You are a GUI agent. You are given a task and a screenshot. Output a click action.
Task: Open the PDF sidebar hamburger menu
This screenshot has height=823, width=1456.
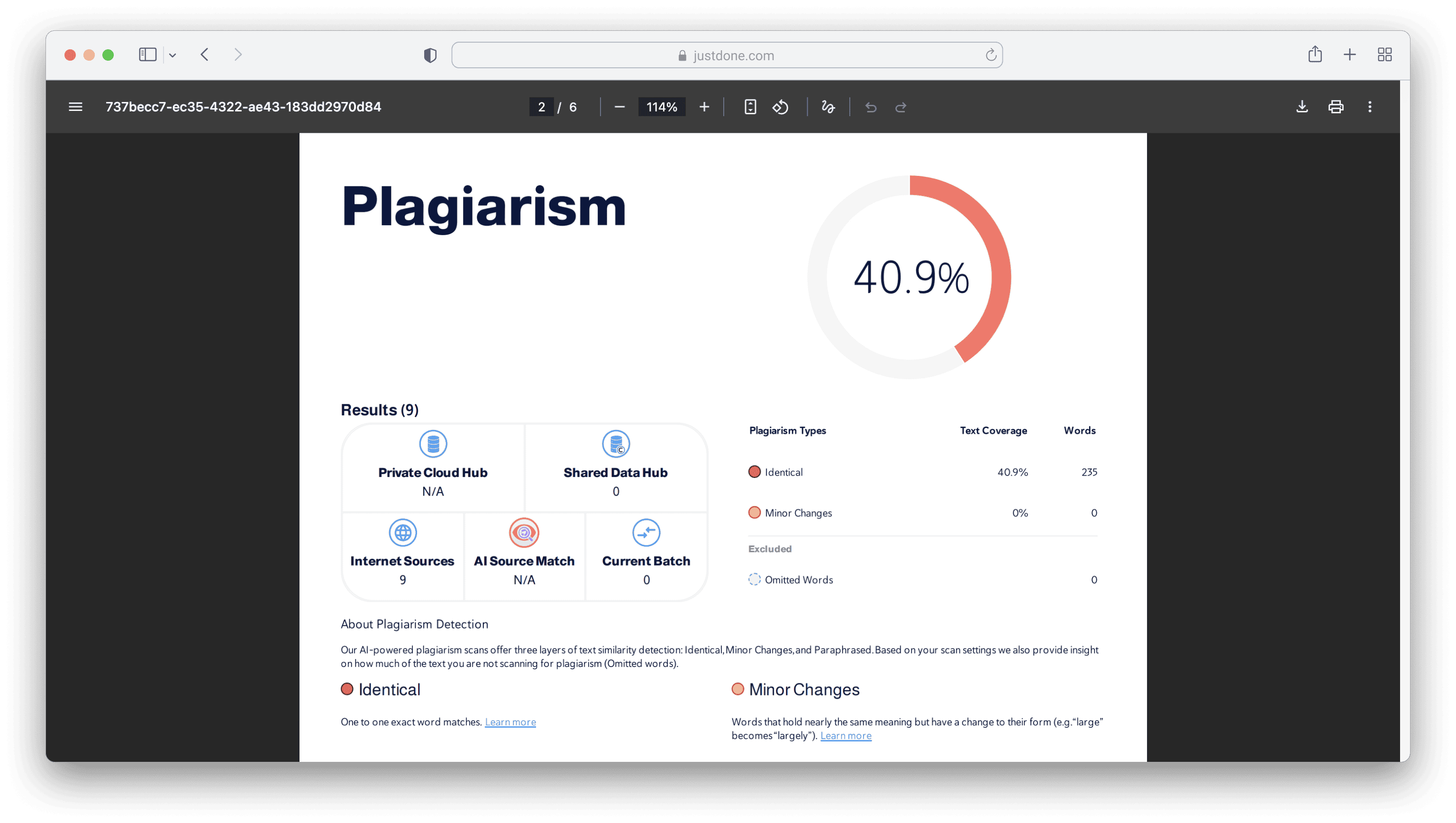(75, 107)
